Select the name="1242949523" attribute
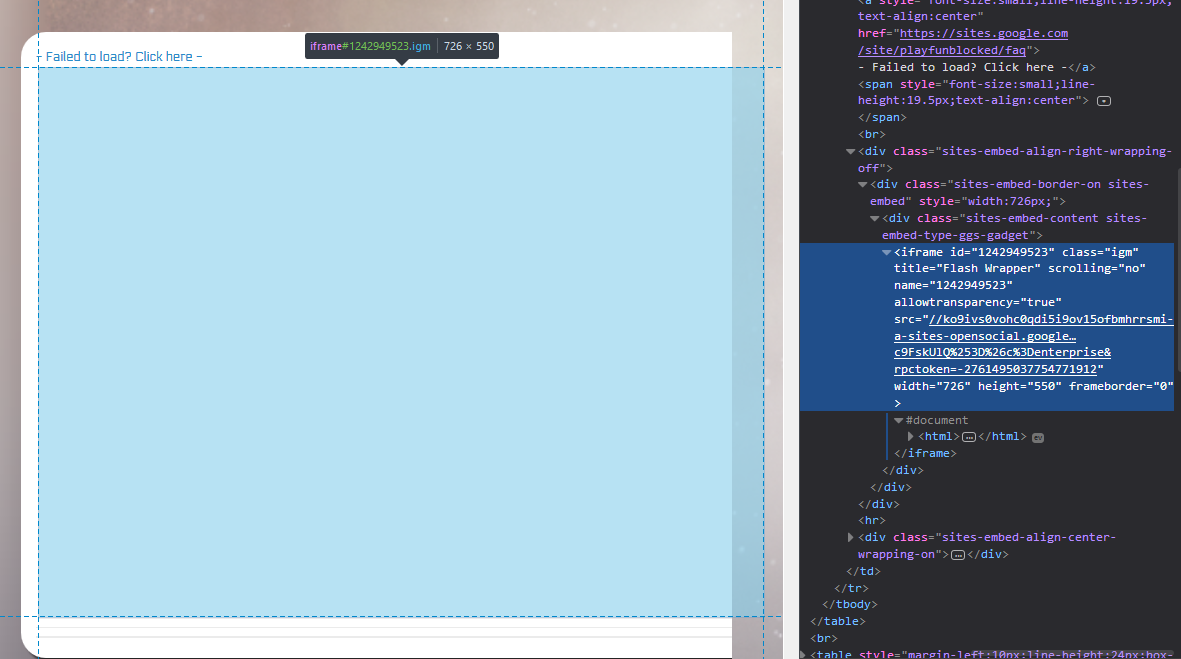1181x659 pixels. coord(954,285)
